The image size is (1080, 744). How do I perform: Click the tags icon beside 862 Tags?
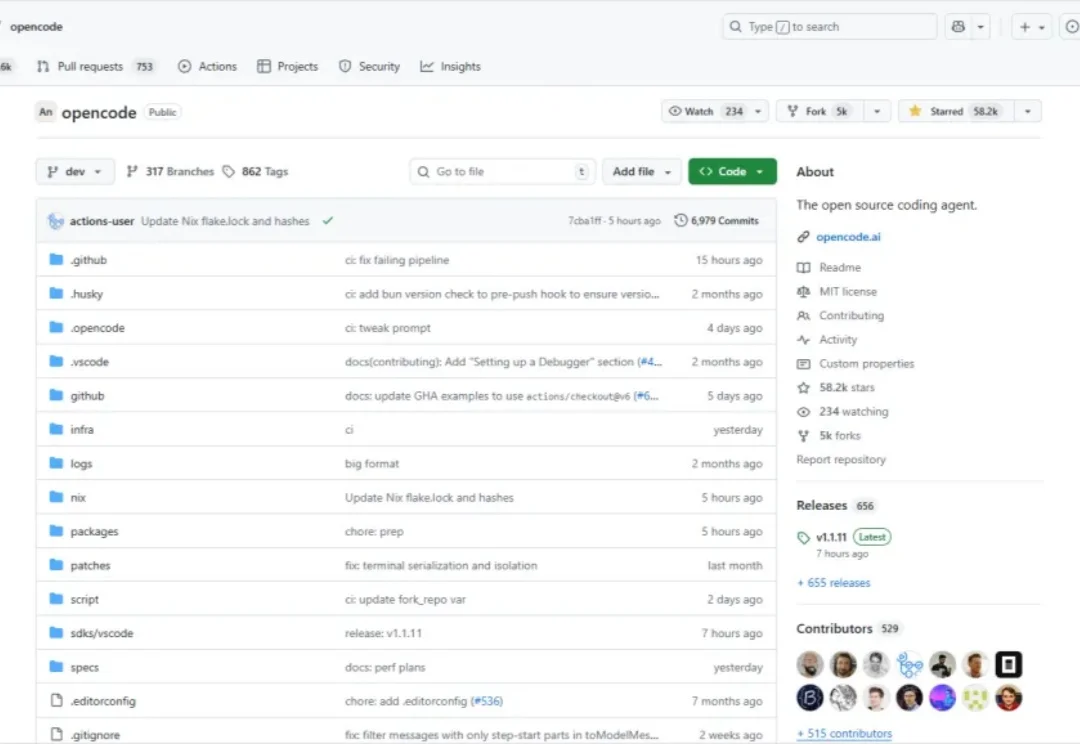(x=229, y=172)
